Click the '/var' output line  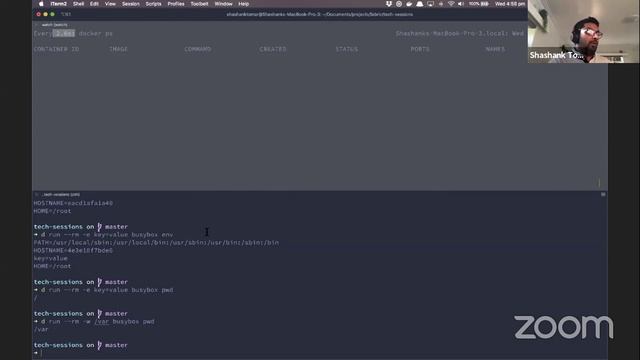point(41,329)
